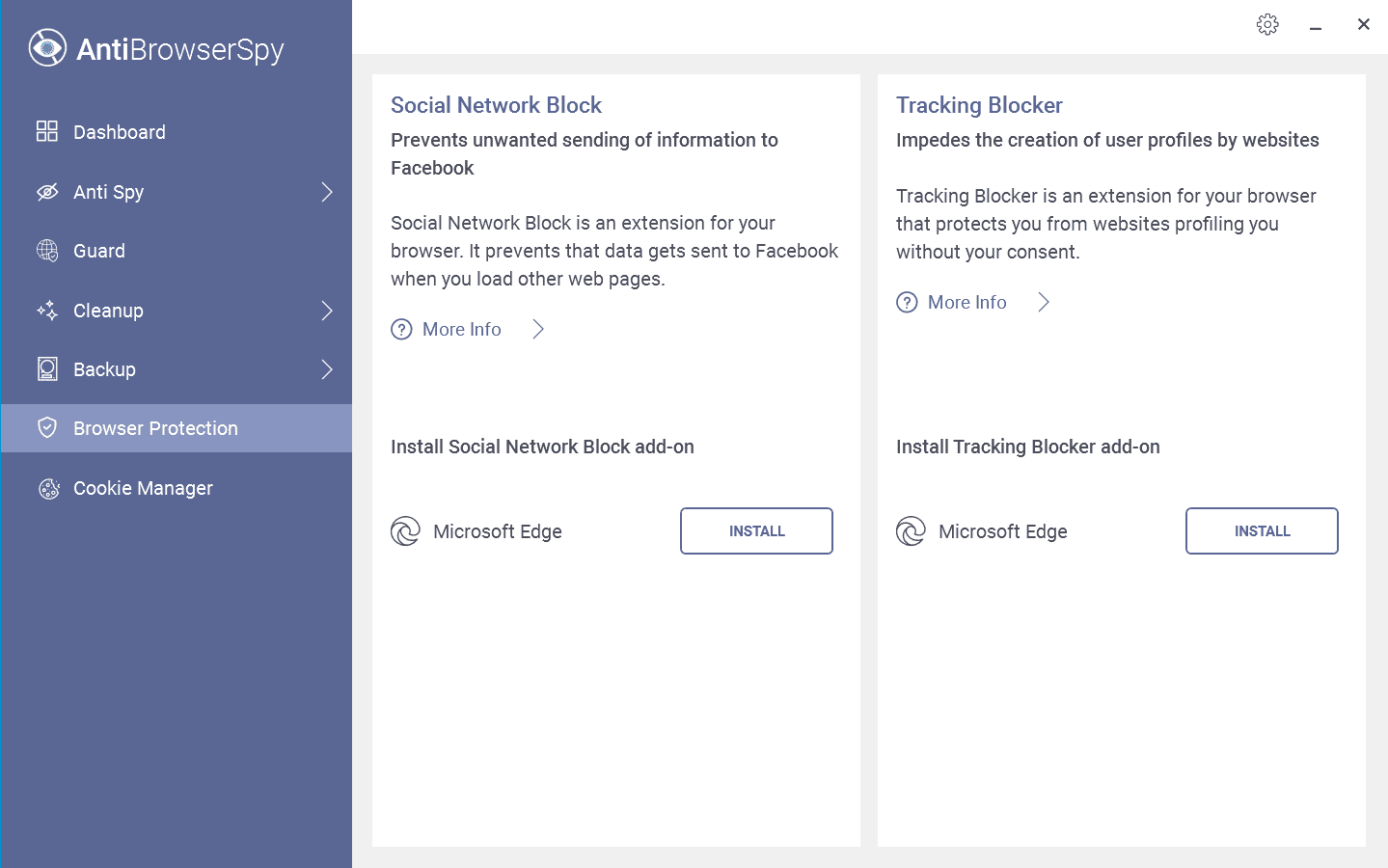Click the Backup drive icon

(47, 369)
